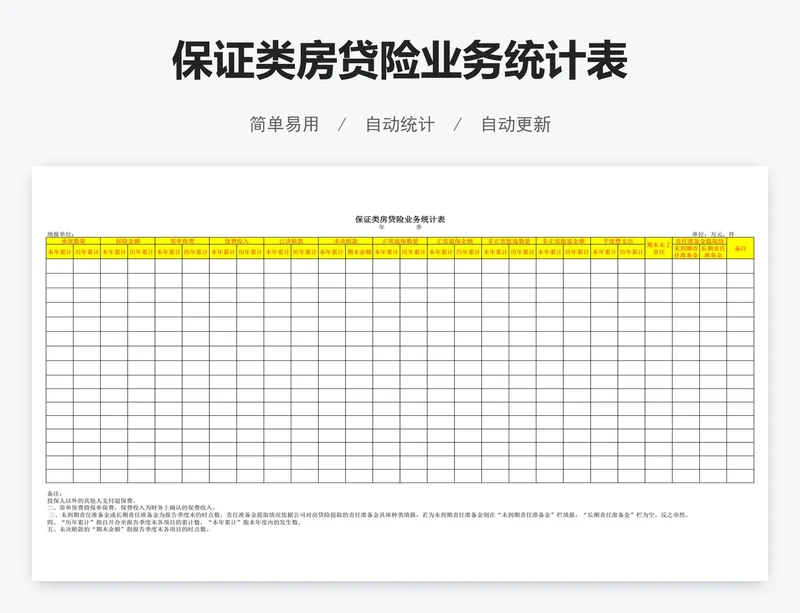This screenshot has width=800, height=613.
Task: Click the 非正常批退金额 header cell
Action: [563, 241]
